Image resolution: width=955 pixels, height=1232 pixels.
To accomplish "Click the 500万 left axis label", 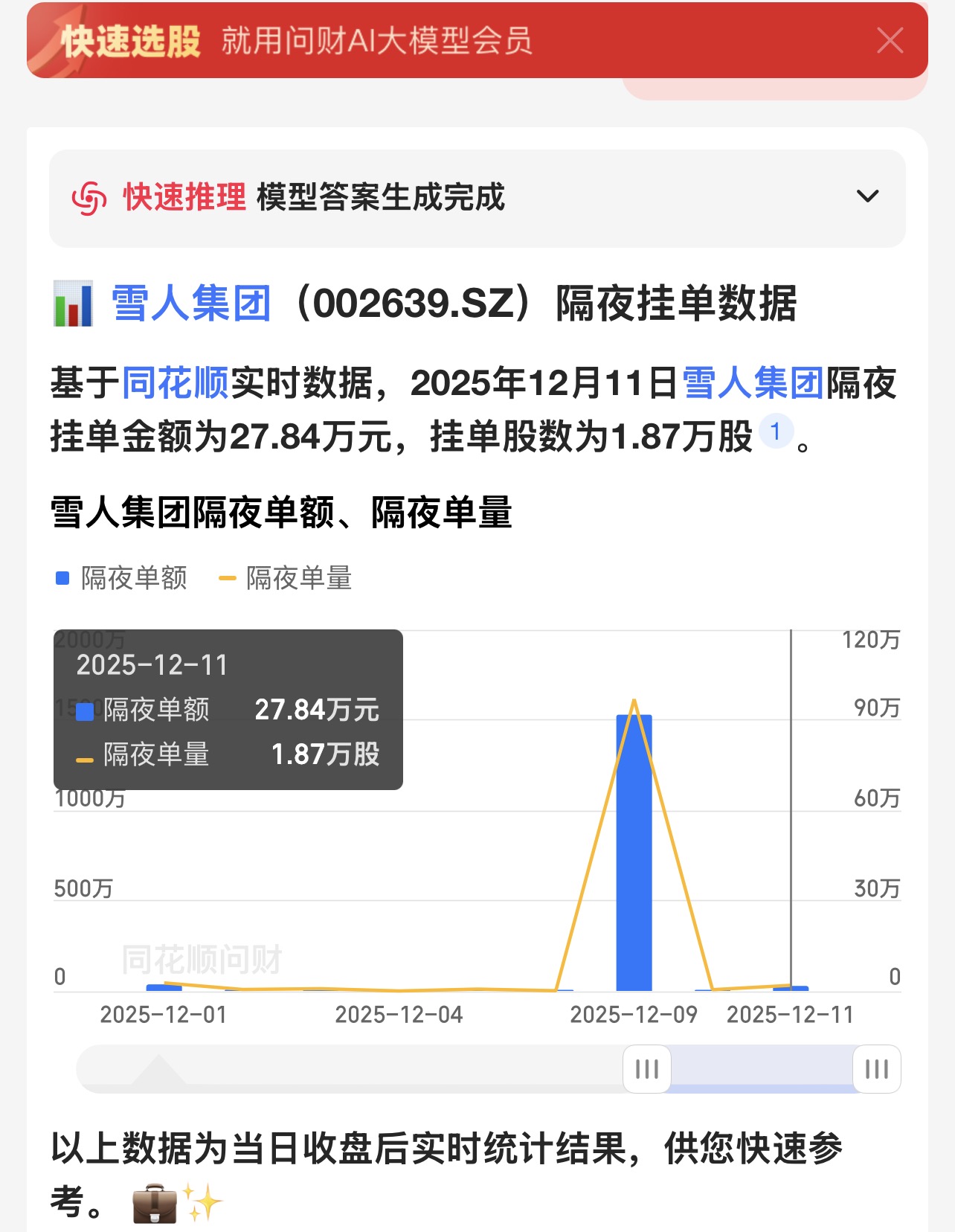I will (83, 888).
